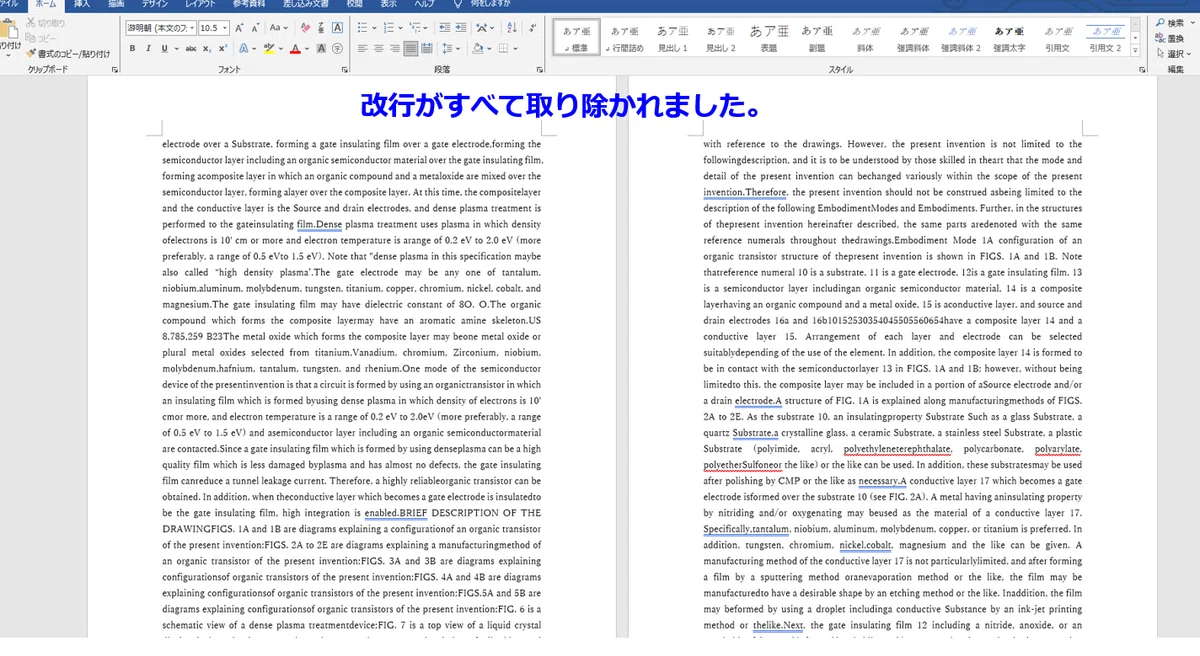Screen dimensions: 1200x656
Task: Click the enclosed character icon
Action: [337, 48]
